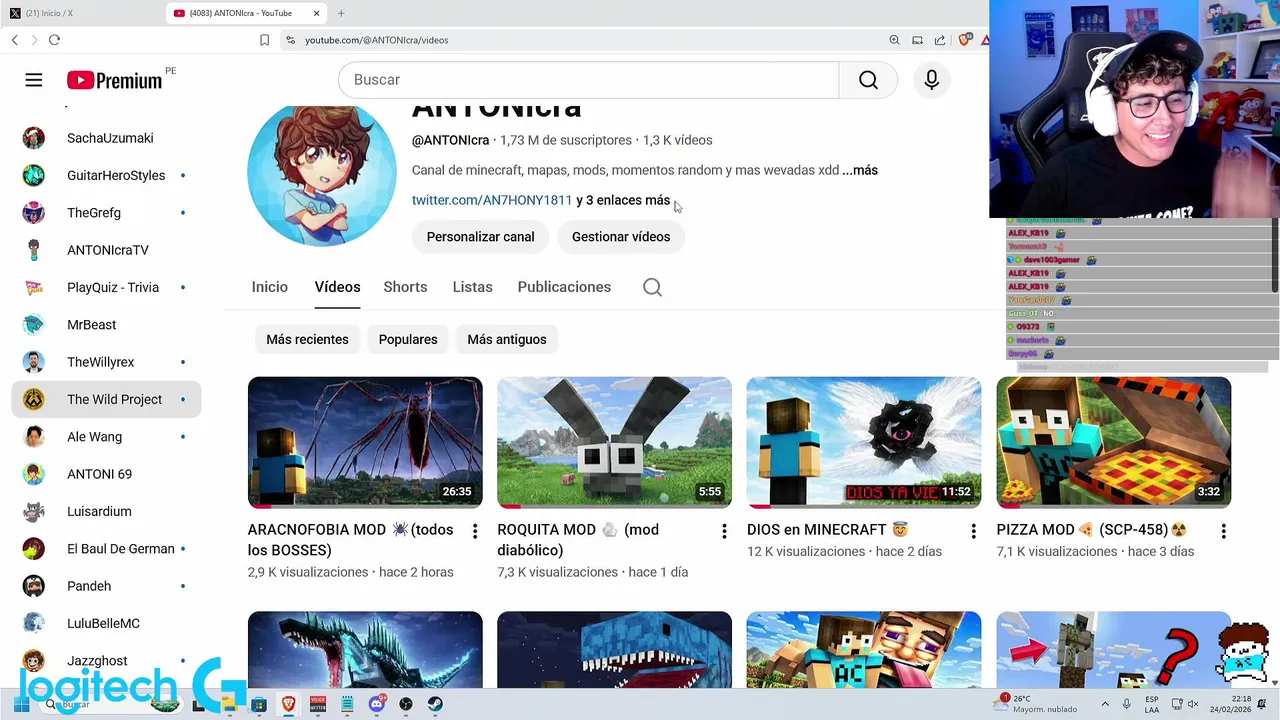
Task: Open DIOS en MINECRAFT video thumbnail
Action: 864,442
